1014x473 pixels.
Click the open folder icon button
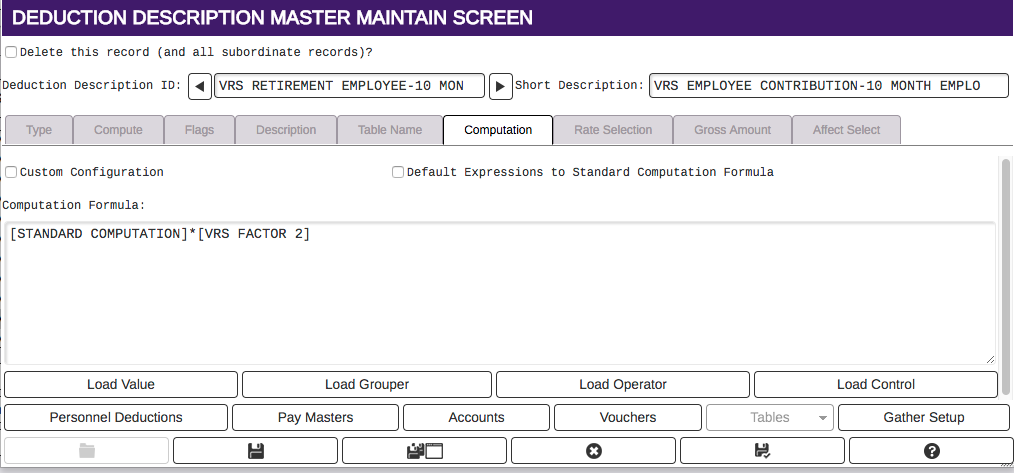(x=87, y=450)
